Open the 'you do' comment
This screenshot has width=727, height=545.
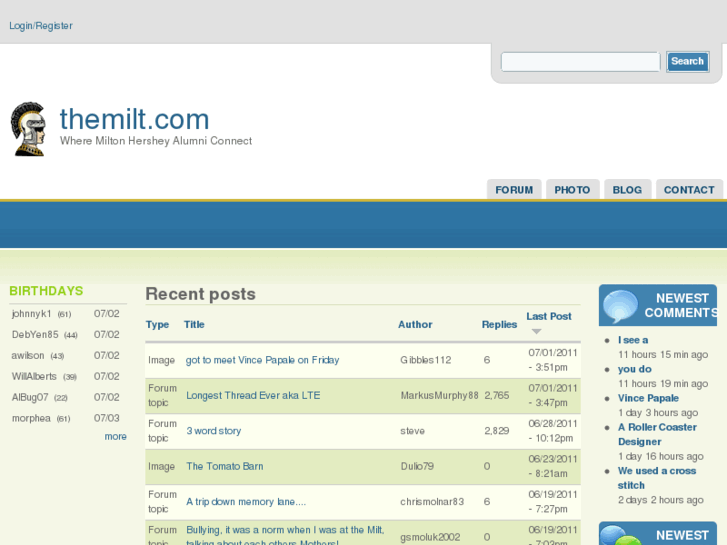pyautogui.click(x=635, y=369)
